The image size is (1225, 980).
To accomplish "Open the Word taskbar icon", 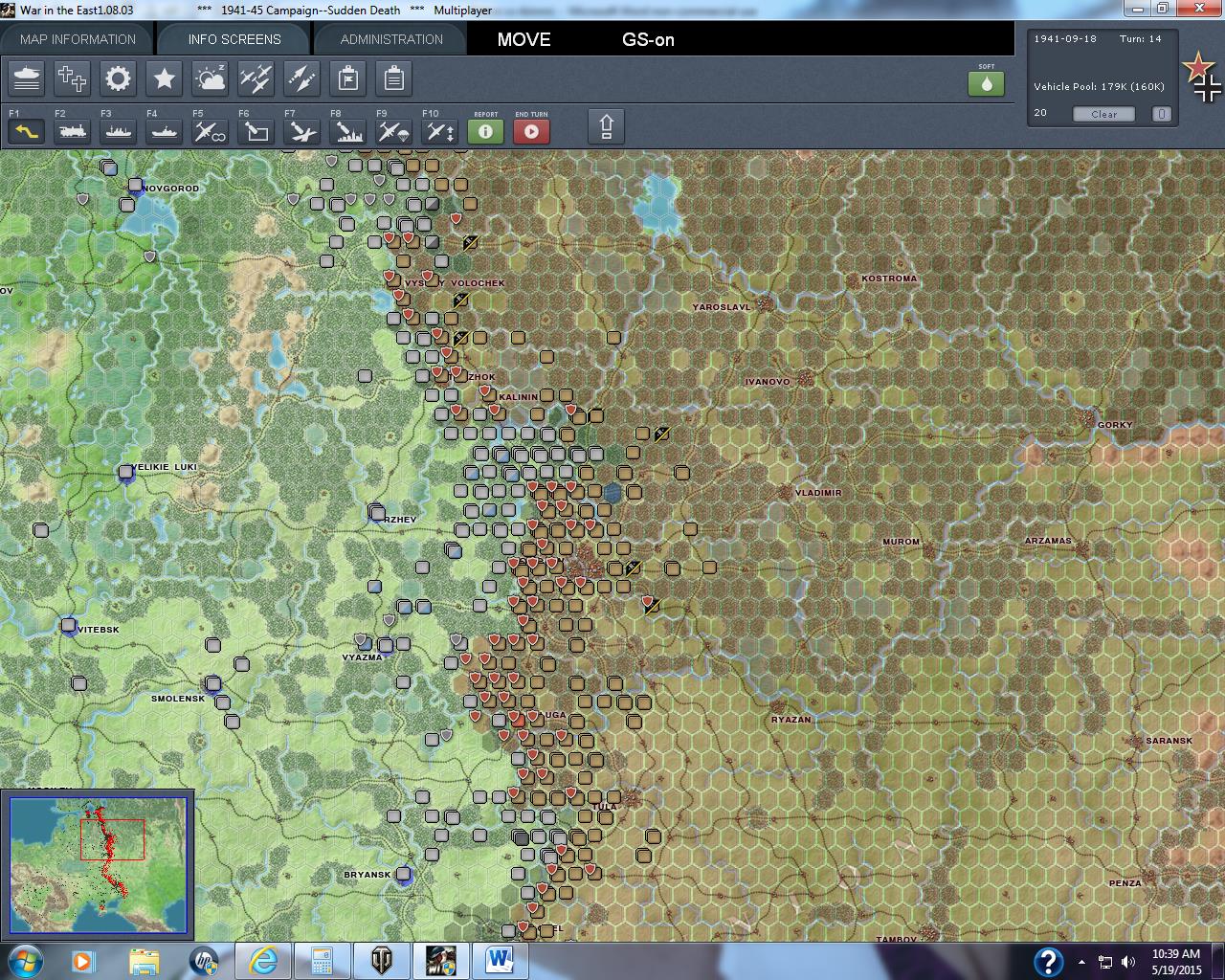I will 499,960.
